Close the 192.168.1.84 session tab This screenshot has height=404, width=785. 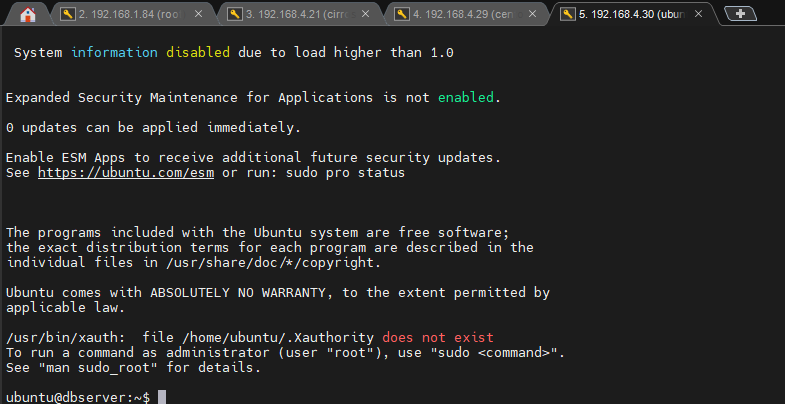(198, 15)
